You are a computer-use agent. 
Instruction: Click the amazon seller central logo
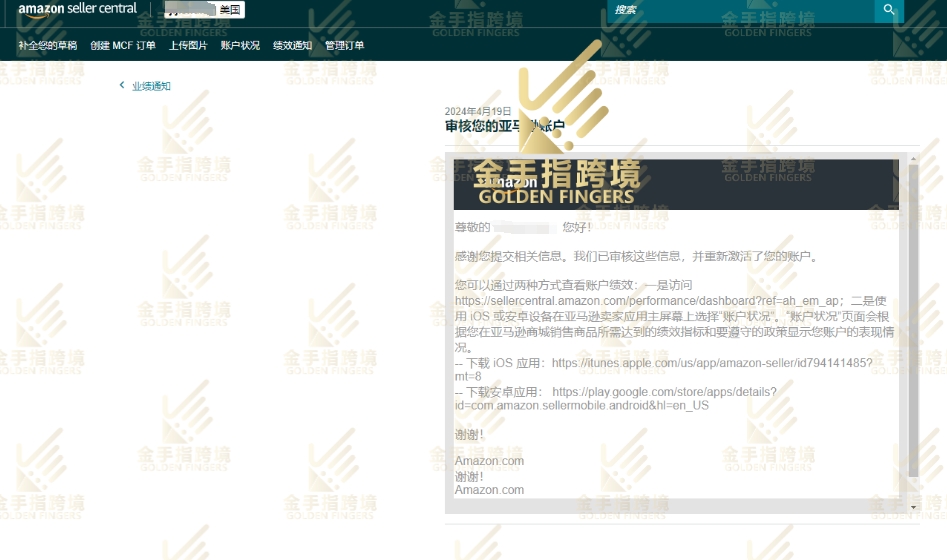coord(77,10)
